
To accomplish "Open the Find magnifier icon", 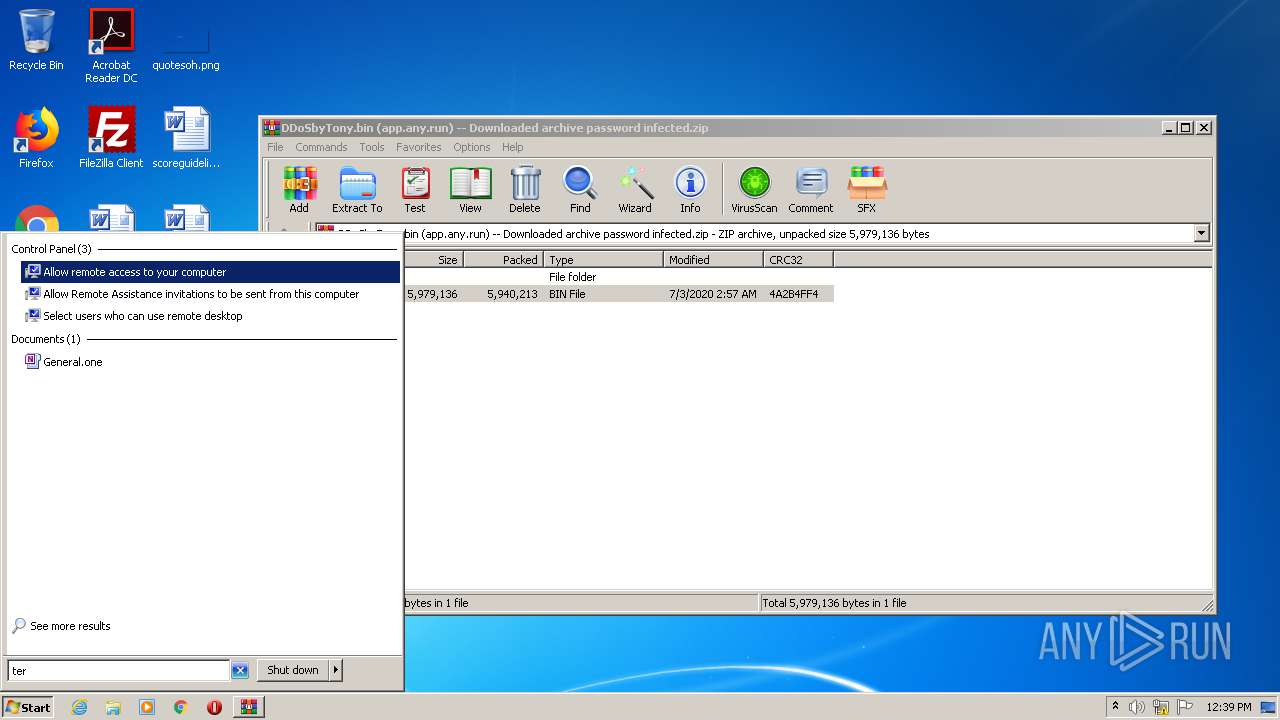I will [x=580, y=190].
